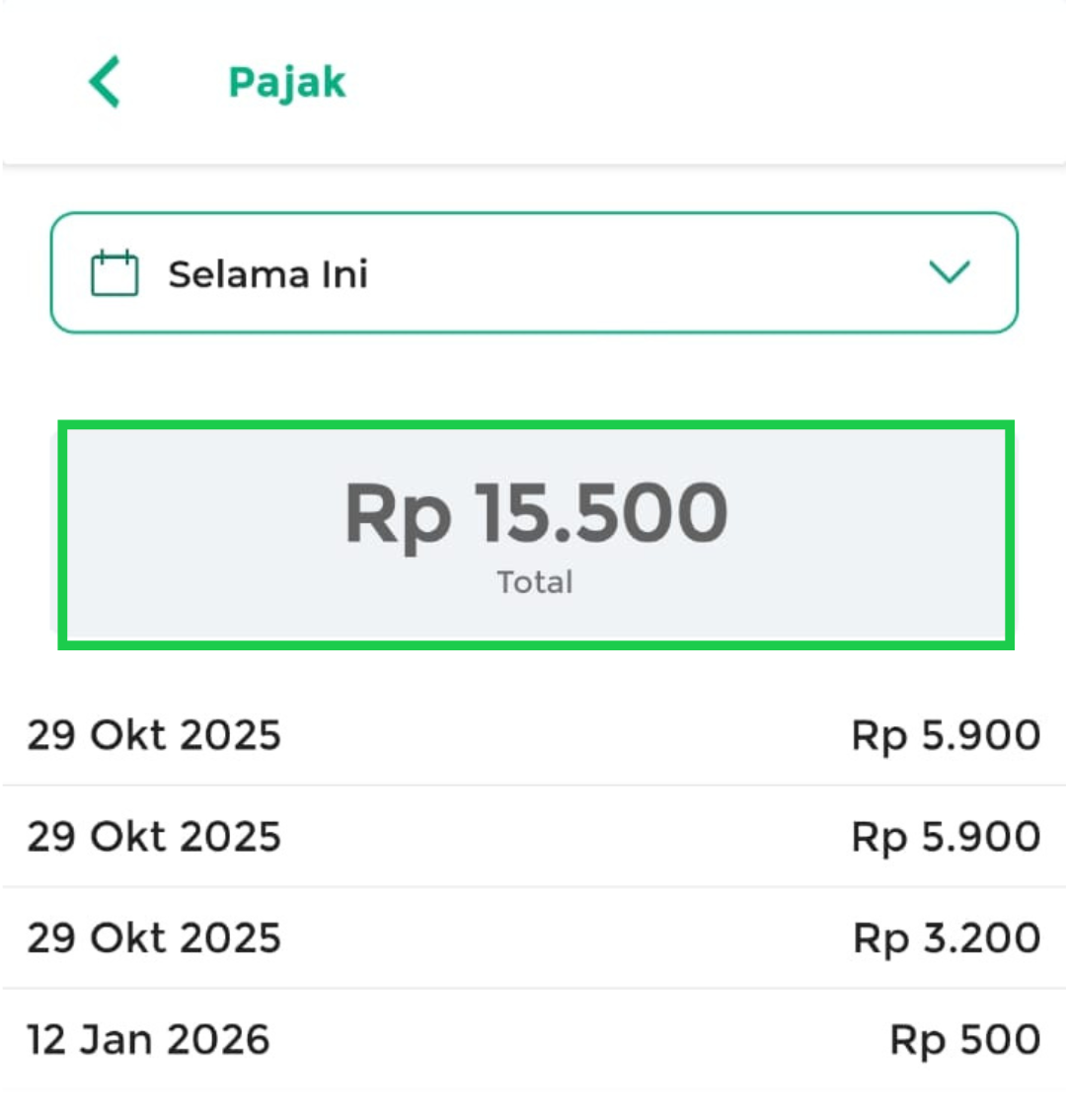1066x1120 pixels.
Task: Open the "Selama Ini" period selector
Action: (267, 274)
